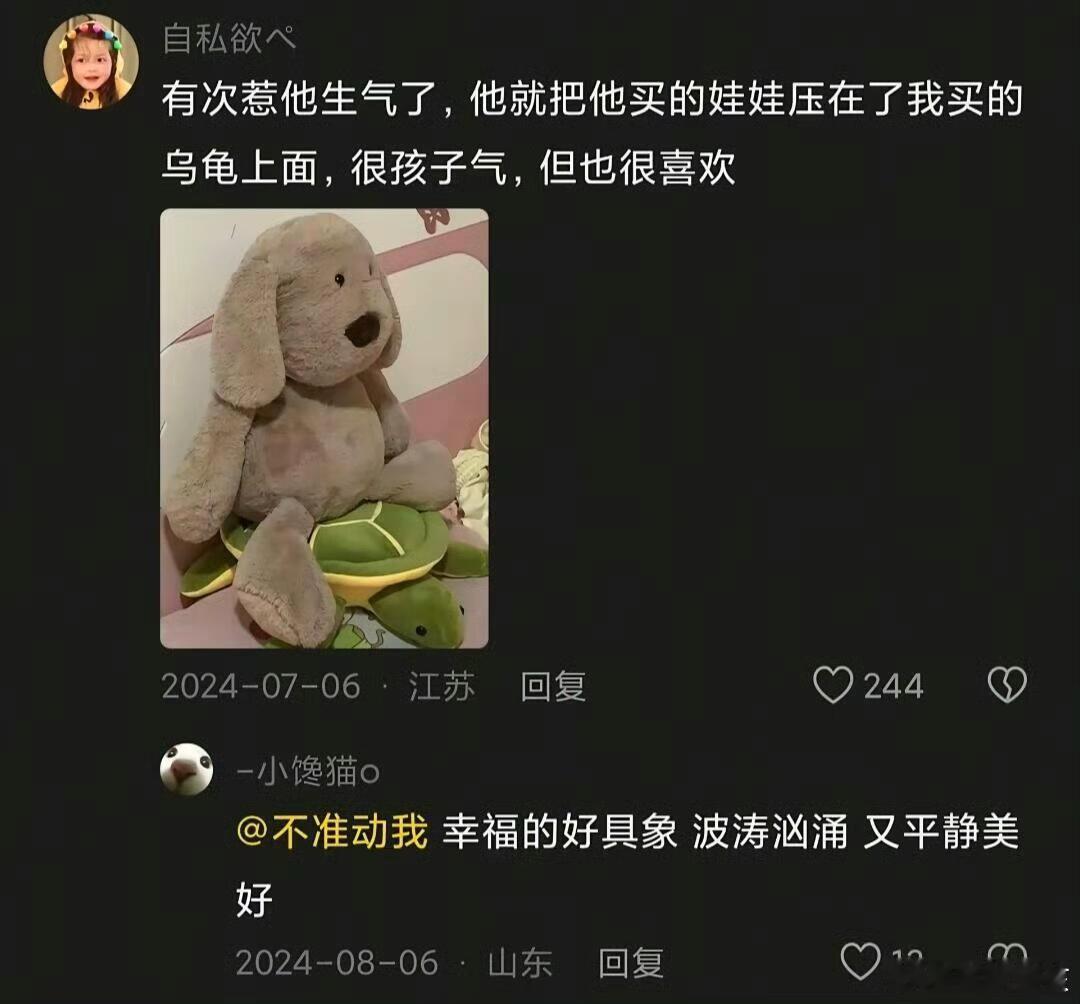Open -小馋猫o profile avatar
The image size is (1080, 1004).
coord(187,769)
